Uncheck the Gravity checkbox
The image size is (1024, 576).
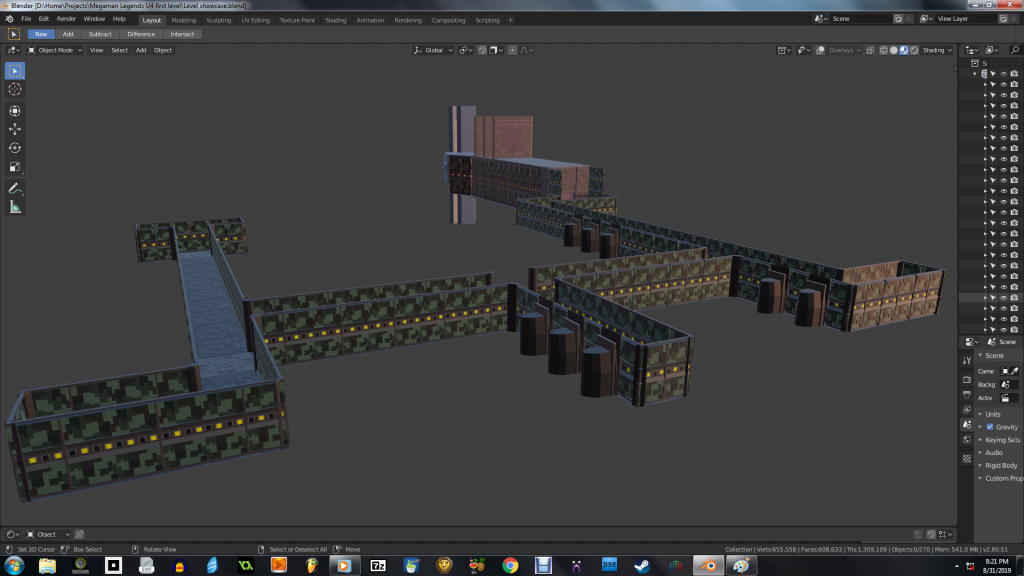click(x=990, y=427)
